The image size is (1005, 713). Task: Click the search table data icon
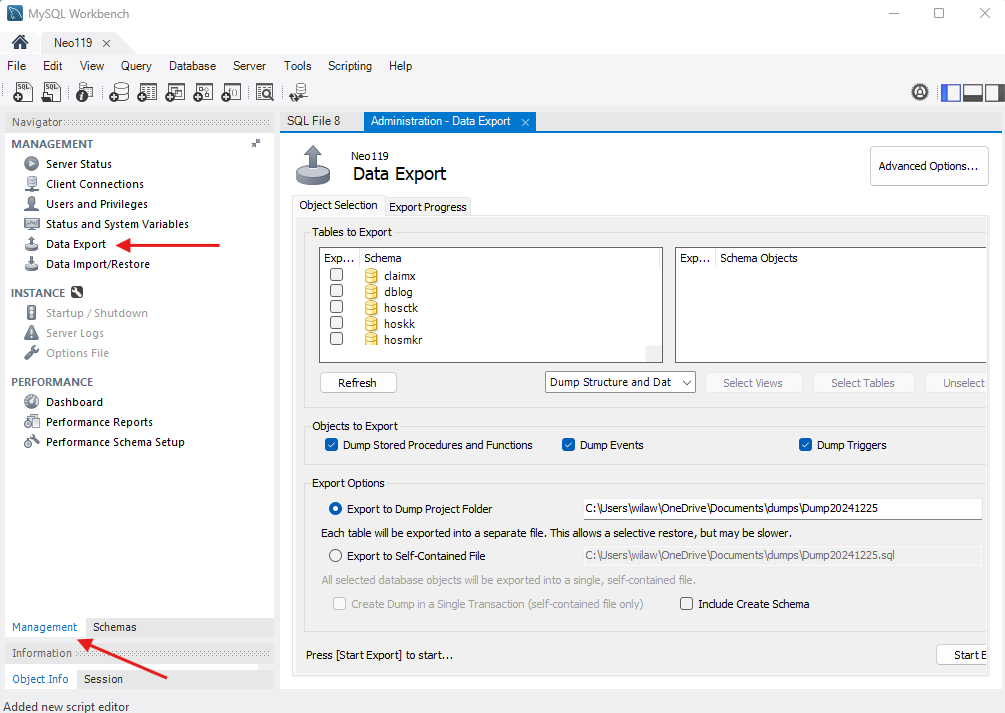coord(264,93)
